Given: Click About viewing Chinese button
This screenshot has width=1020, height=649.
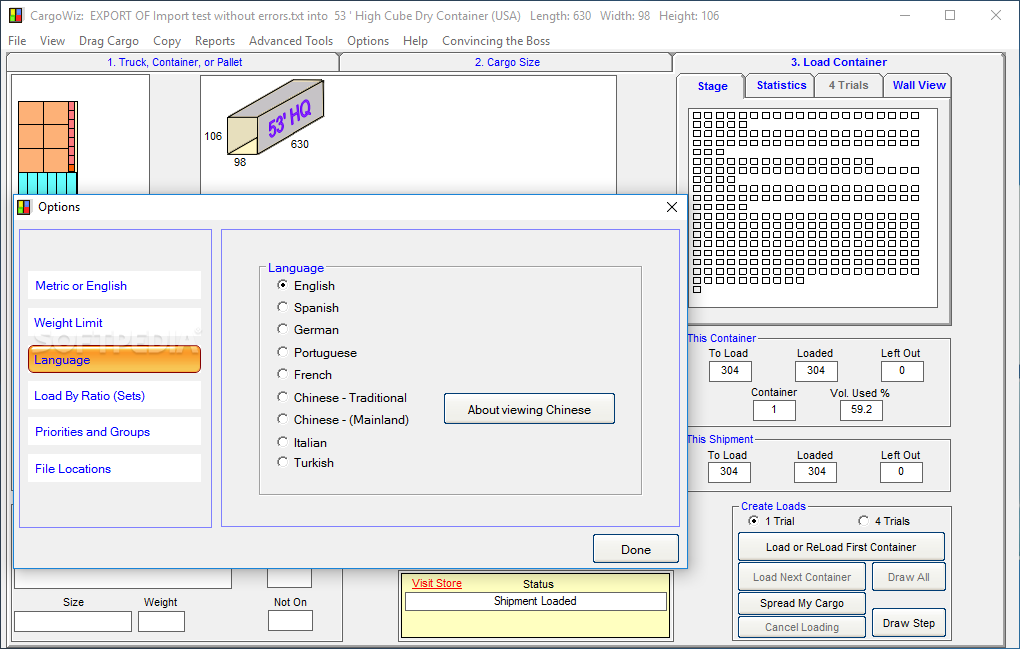Looking at the screenshot, I should coord(529,409).
